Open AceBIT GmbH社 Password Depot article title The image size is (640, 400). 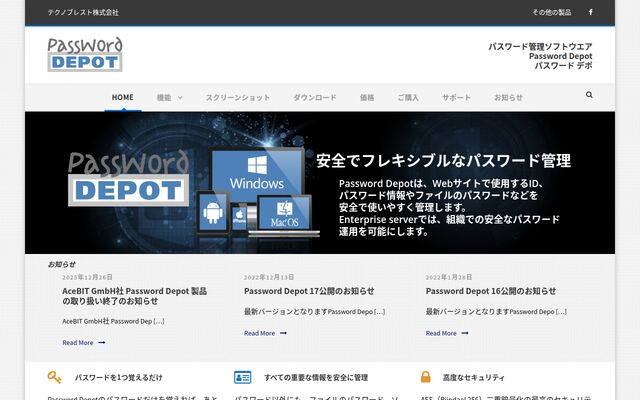click(135, 296)
